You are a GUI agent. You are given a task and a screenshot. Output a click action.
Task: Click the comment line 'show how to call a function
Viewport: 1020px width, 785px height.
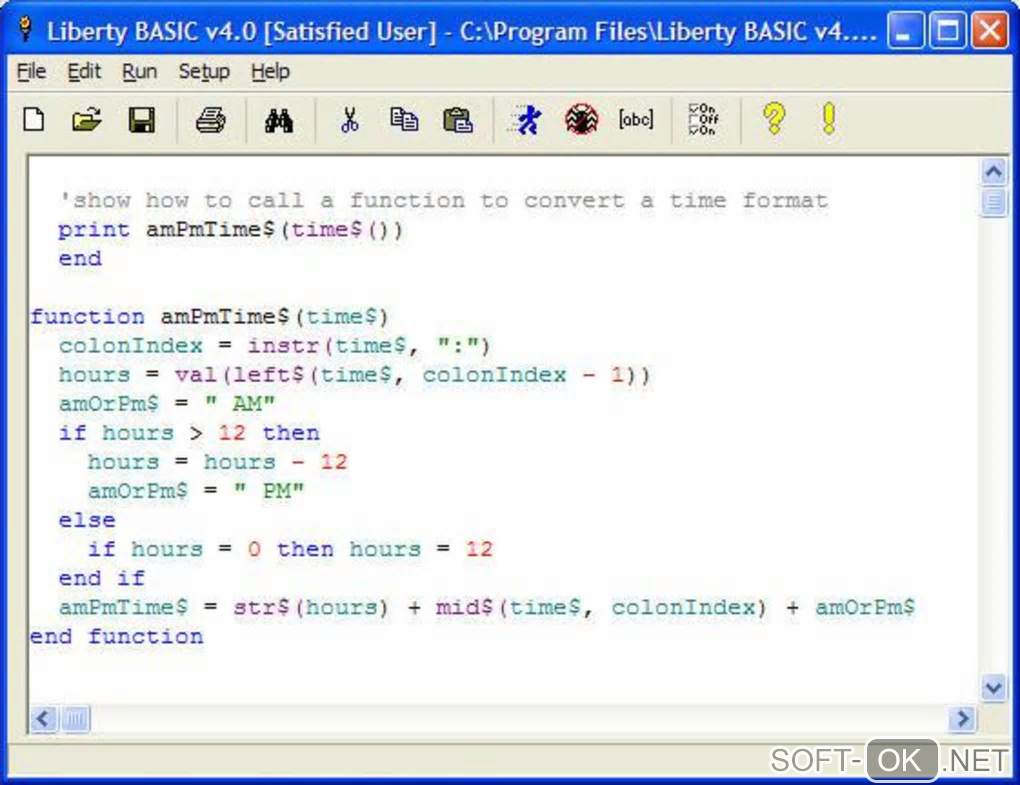coord(444,200)
